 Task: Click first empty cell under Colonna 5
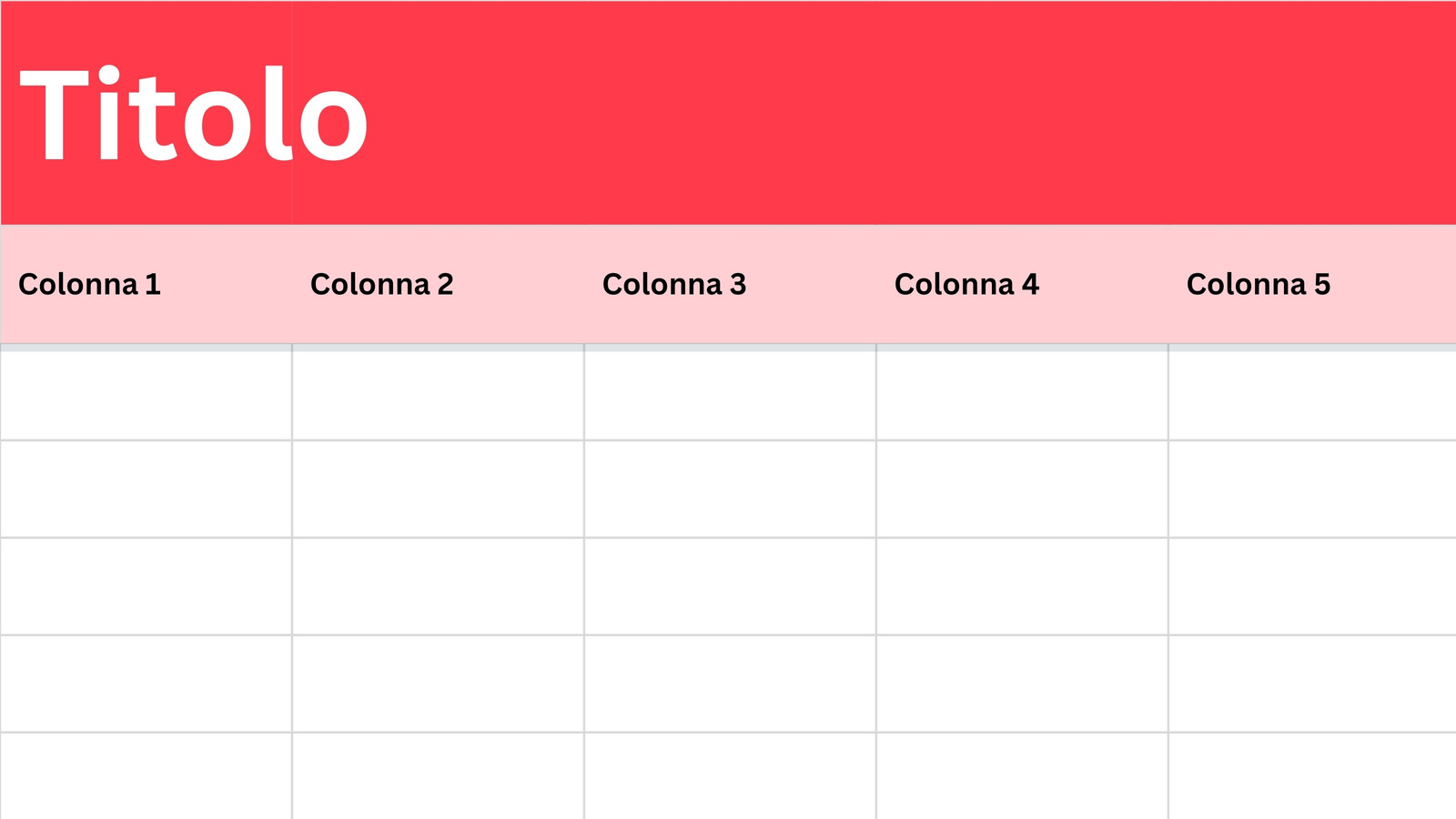pos(1312,395)
